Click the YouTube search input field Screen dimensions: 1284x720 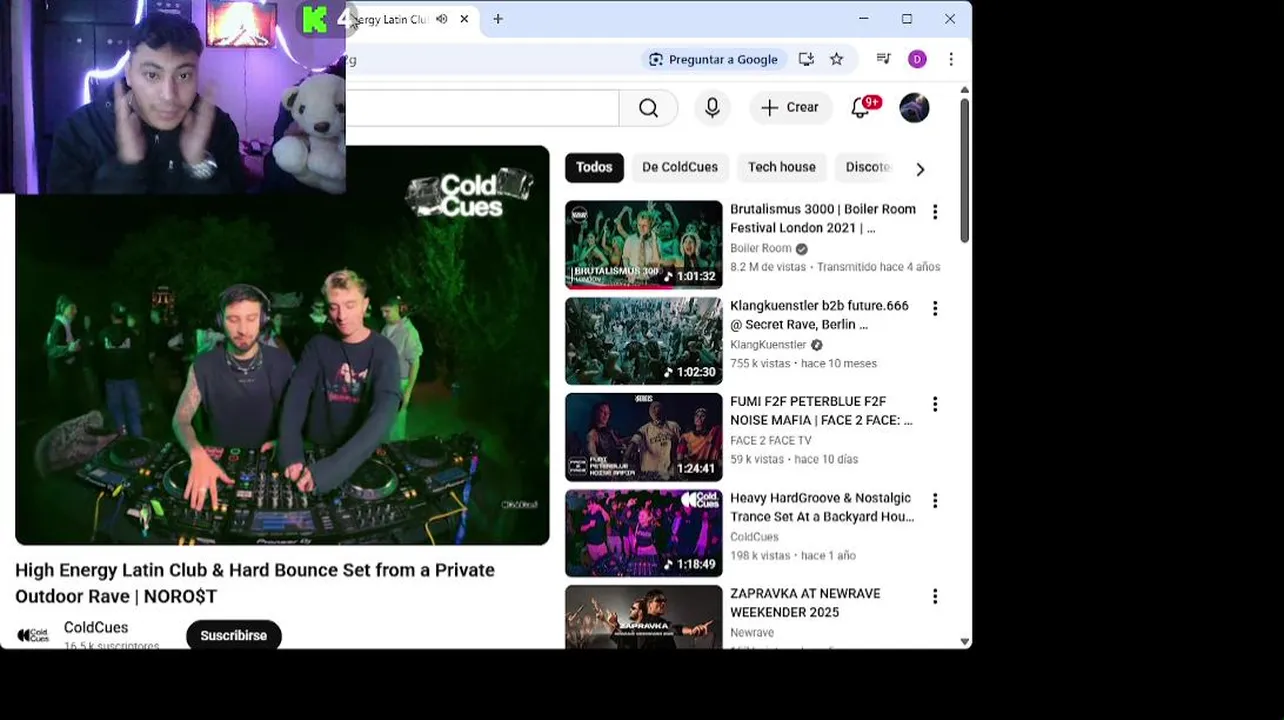tap(482, 108)
